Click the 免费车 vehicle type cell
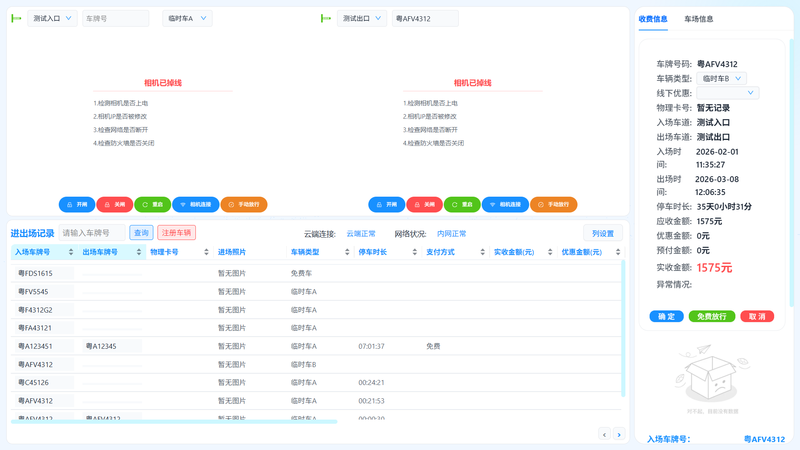 point(301,273)
